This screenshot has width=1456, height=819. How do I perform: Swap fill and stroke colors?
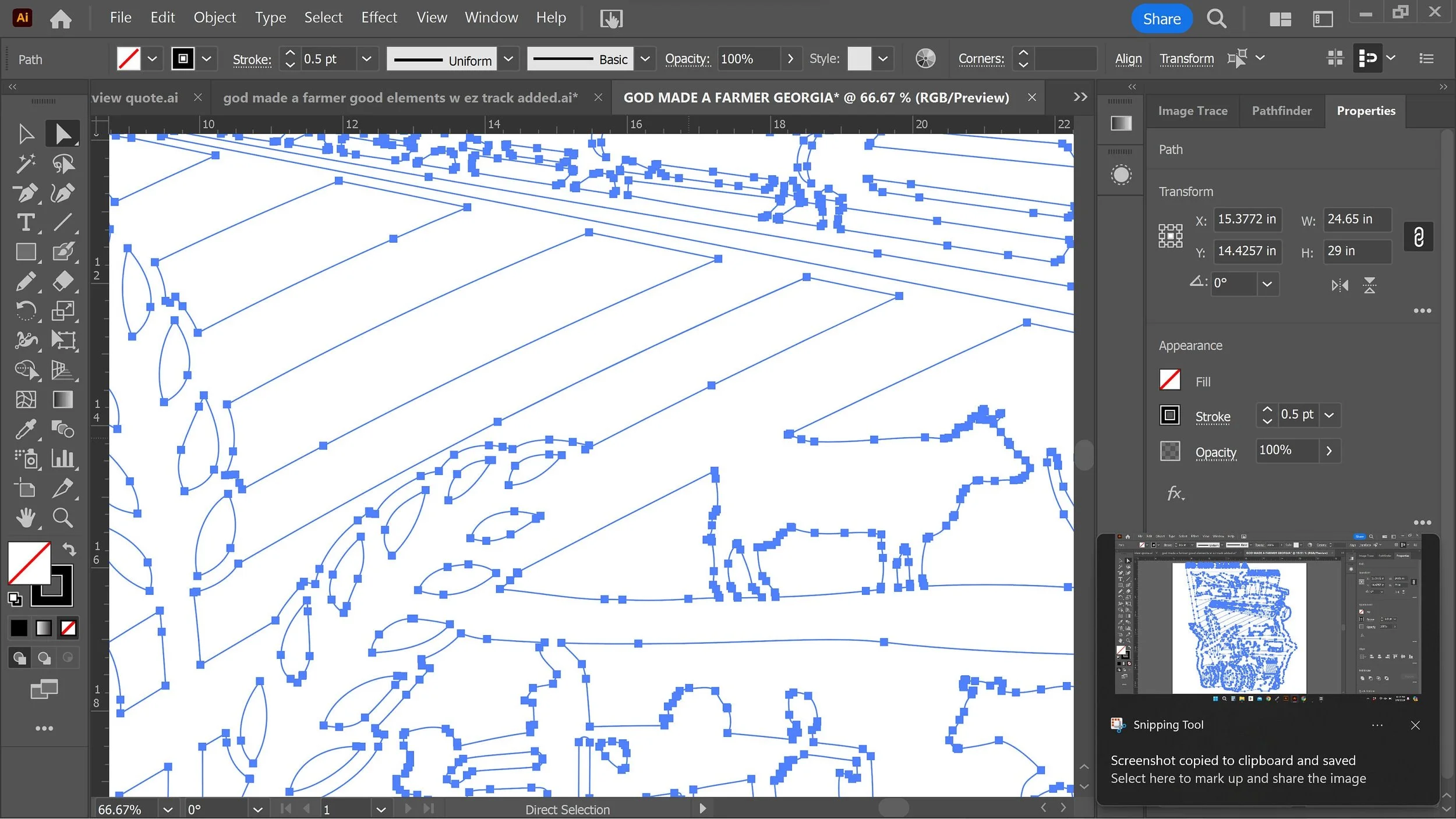tap(69, 548)
